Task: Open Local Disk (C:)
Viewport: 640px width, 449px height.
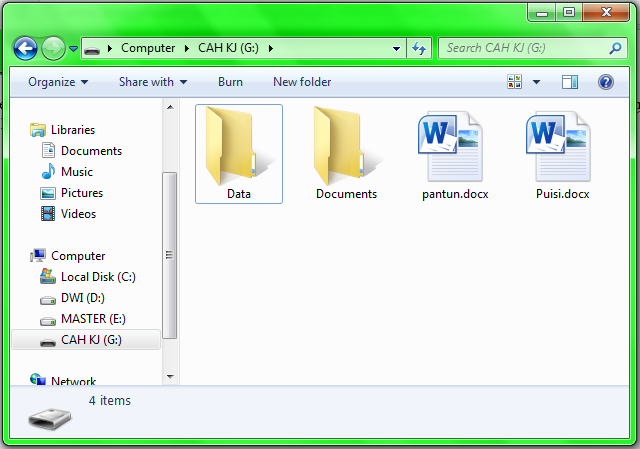Action: tap(98, 277)
